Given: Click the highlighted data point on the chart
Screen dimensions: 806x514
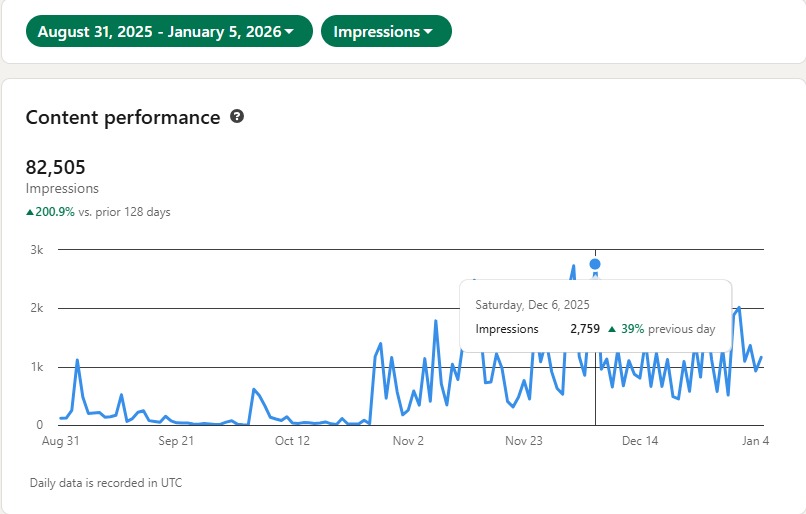Looking at the screenshot, I should [x=595, y=264].
